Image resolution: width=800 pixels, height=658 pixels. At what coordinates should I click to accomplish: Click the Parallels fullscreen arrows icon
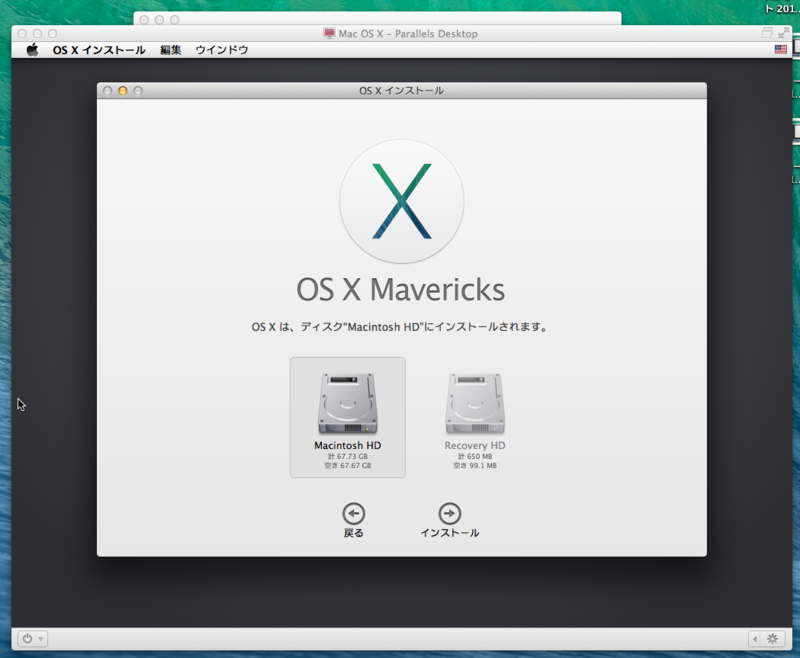tap(784, 33)
